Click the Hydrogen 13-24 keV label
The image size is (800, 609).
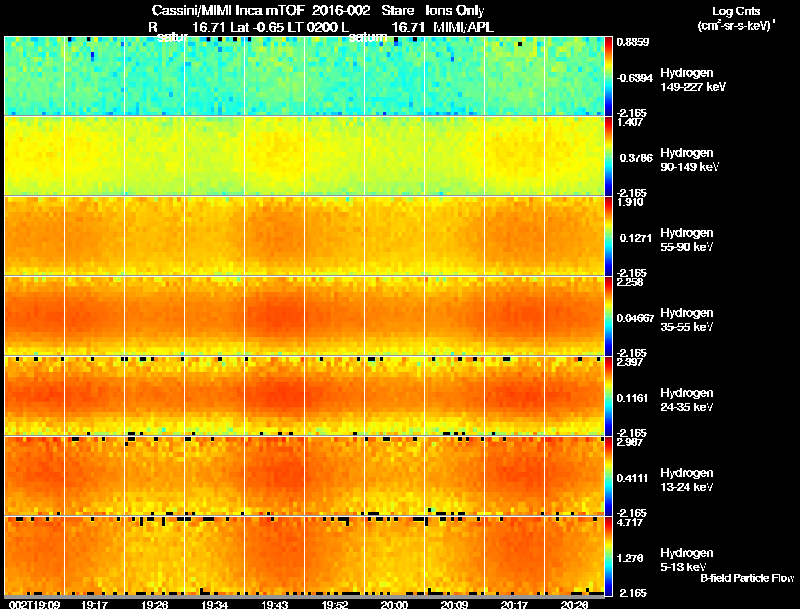coord(687,480)
